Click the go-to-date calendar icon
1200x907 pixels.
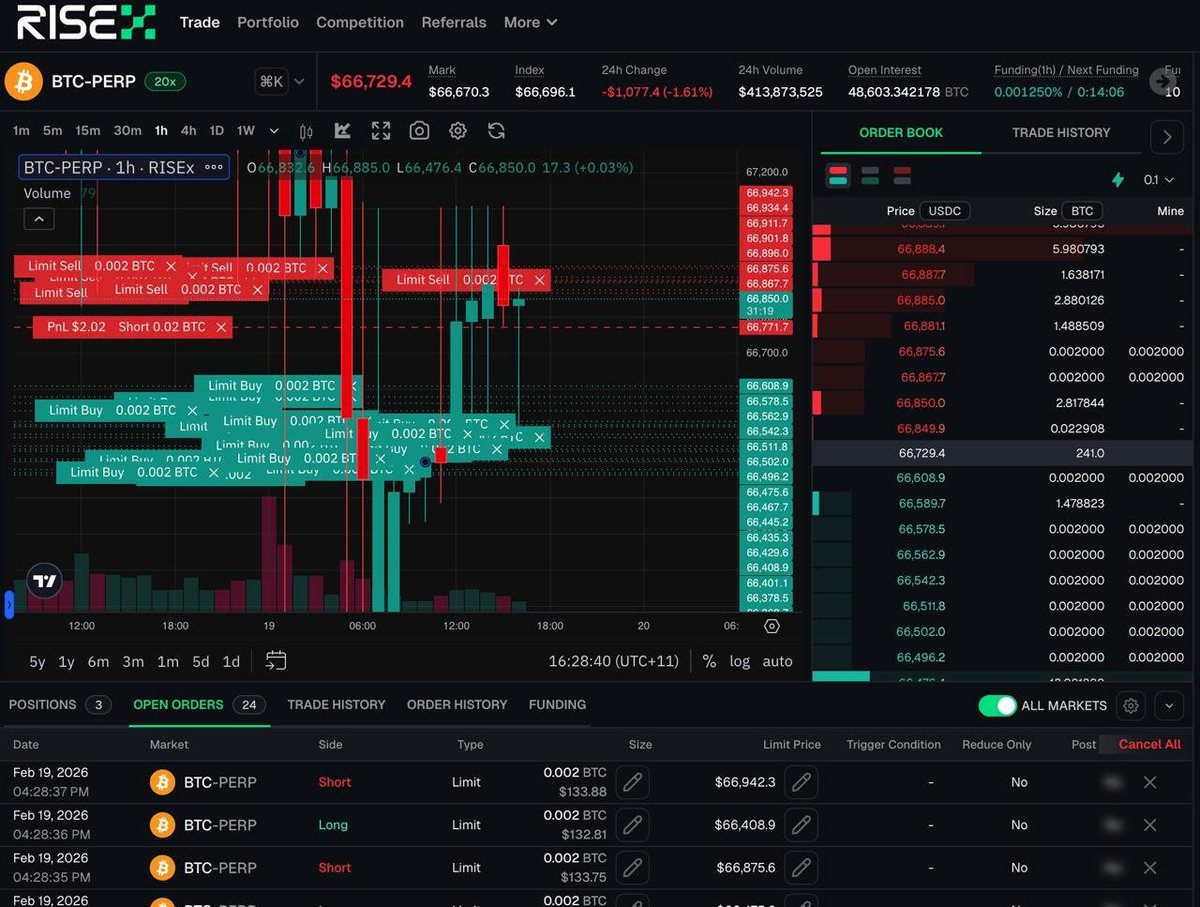coord(276,660)
